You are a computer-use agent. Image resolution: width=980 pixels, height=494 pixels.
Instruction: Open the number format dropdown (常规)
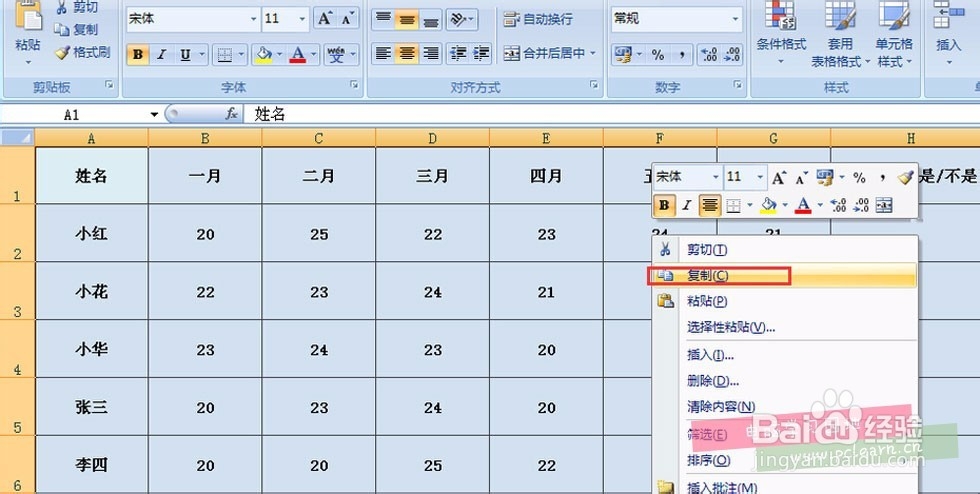pyautogui.click(x=735, y=19)
